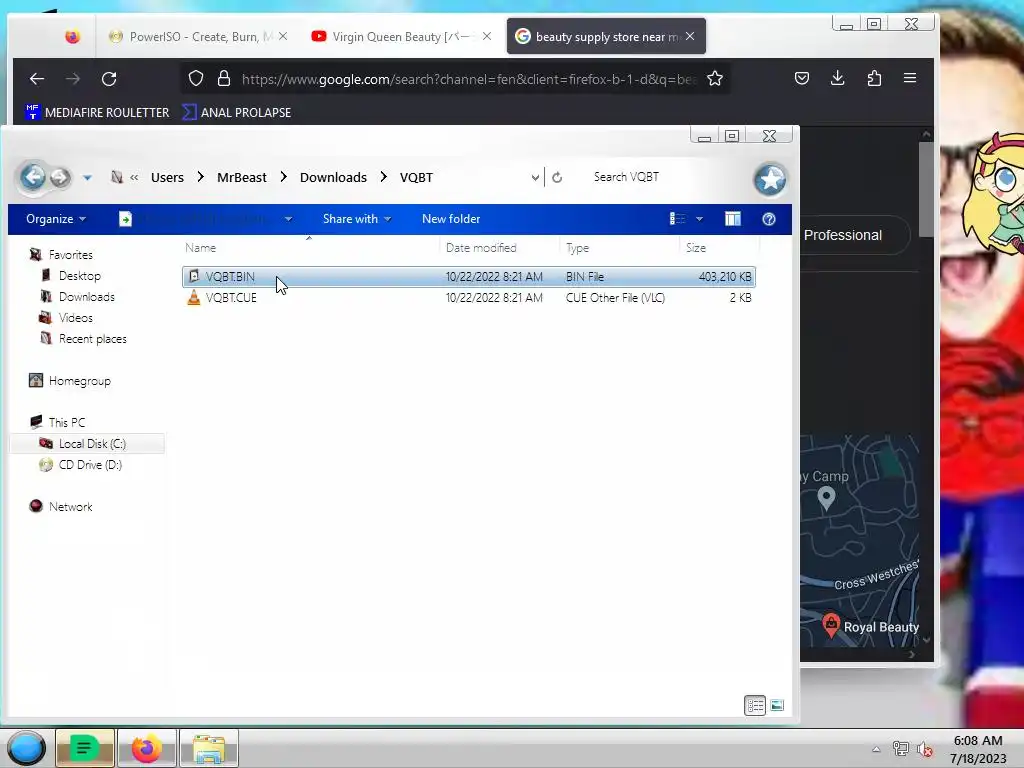The width and height of the screenshot is (1024, 768).
Task: Click Downloads in the breadcrumb path
Action: point(333,178)
